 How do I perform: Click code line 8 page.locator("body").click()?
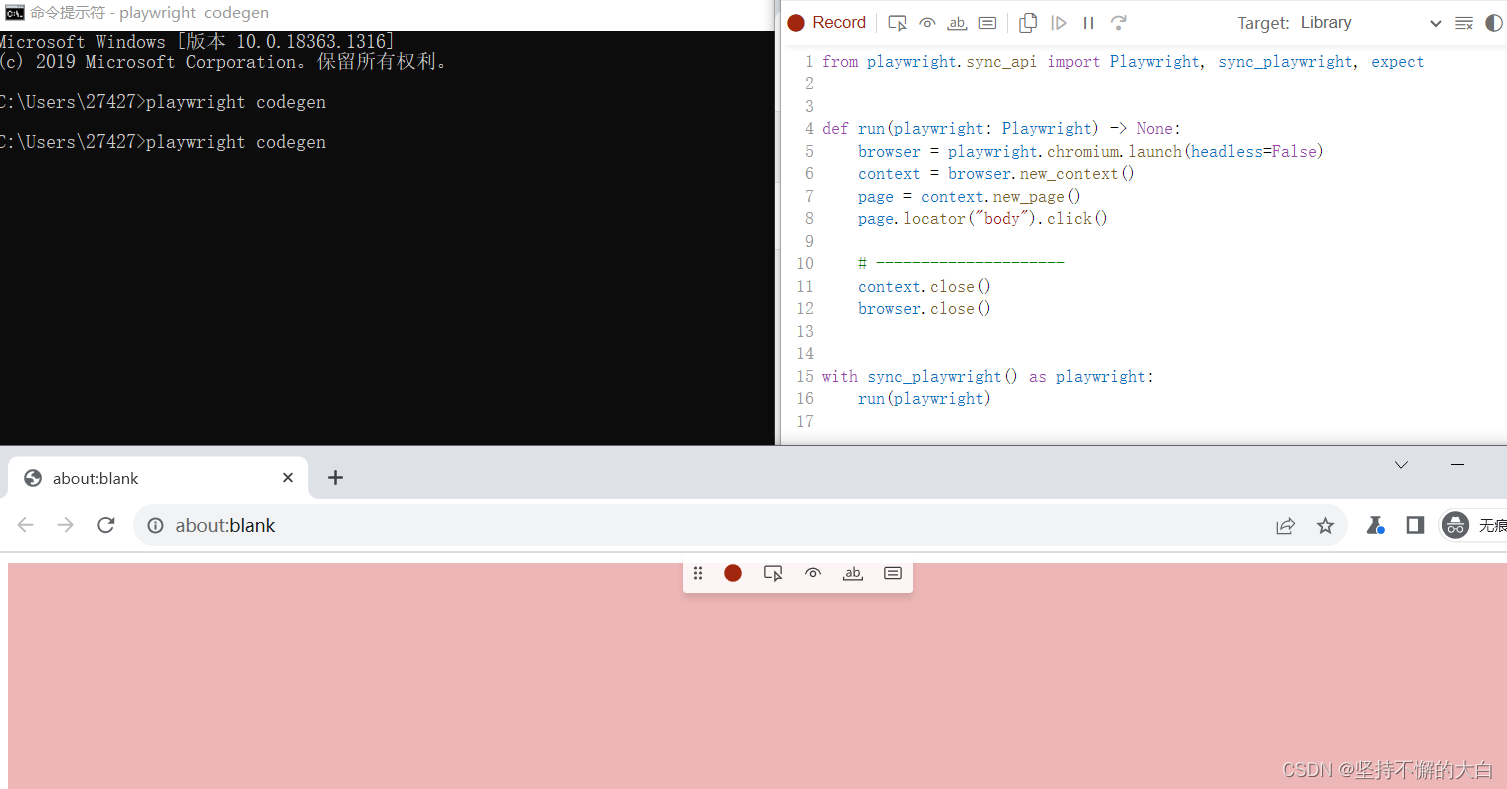[x=983, y=219]
